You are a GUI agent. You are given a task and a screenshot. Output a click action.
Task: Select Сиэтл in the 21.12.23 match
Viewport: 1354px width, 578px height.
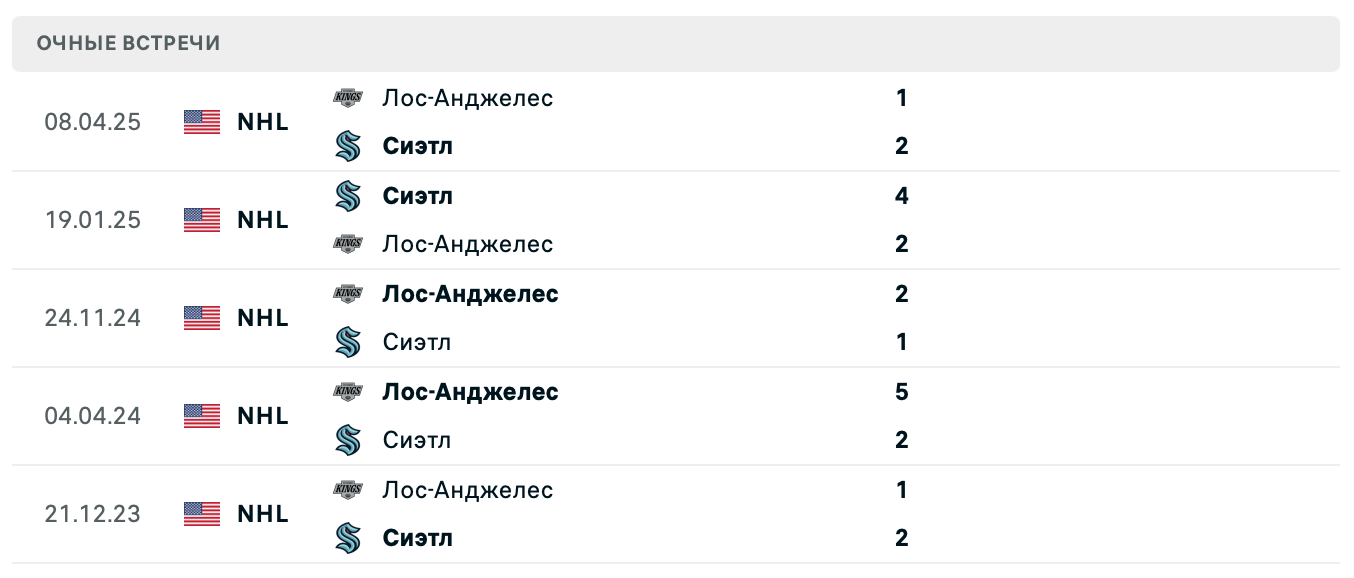pyautogui.click(x=417, y=538)
